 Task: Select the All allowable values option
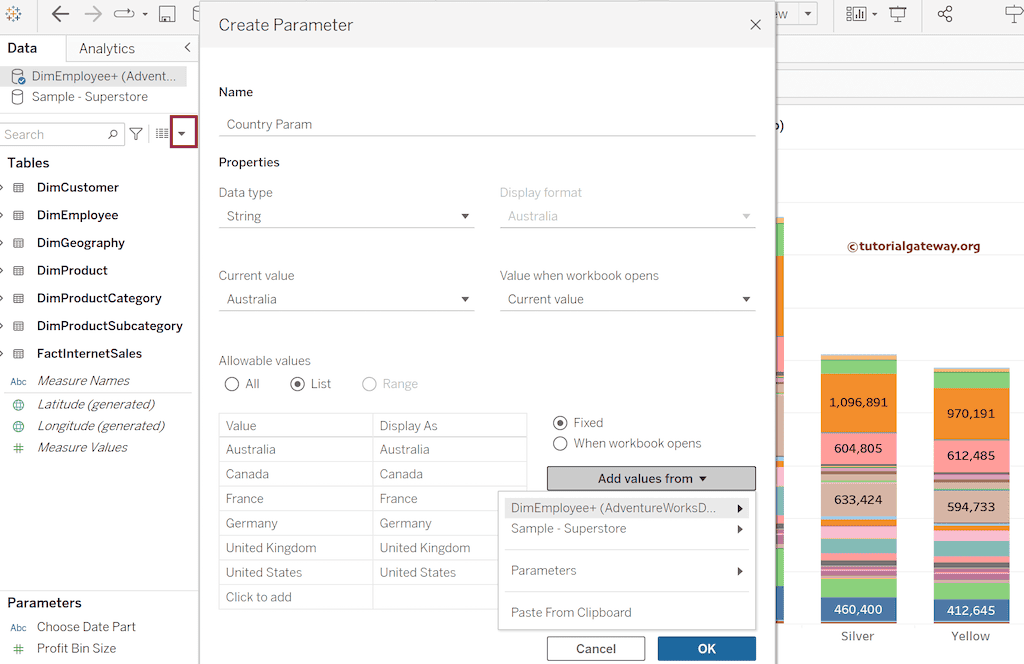(232, 384)
